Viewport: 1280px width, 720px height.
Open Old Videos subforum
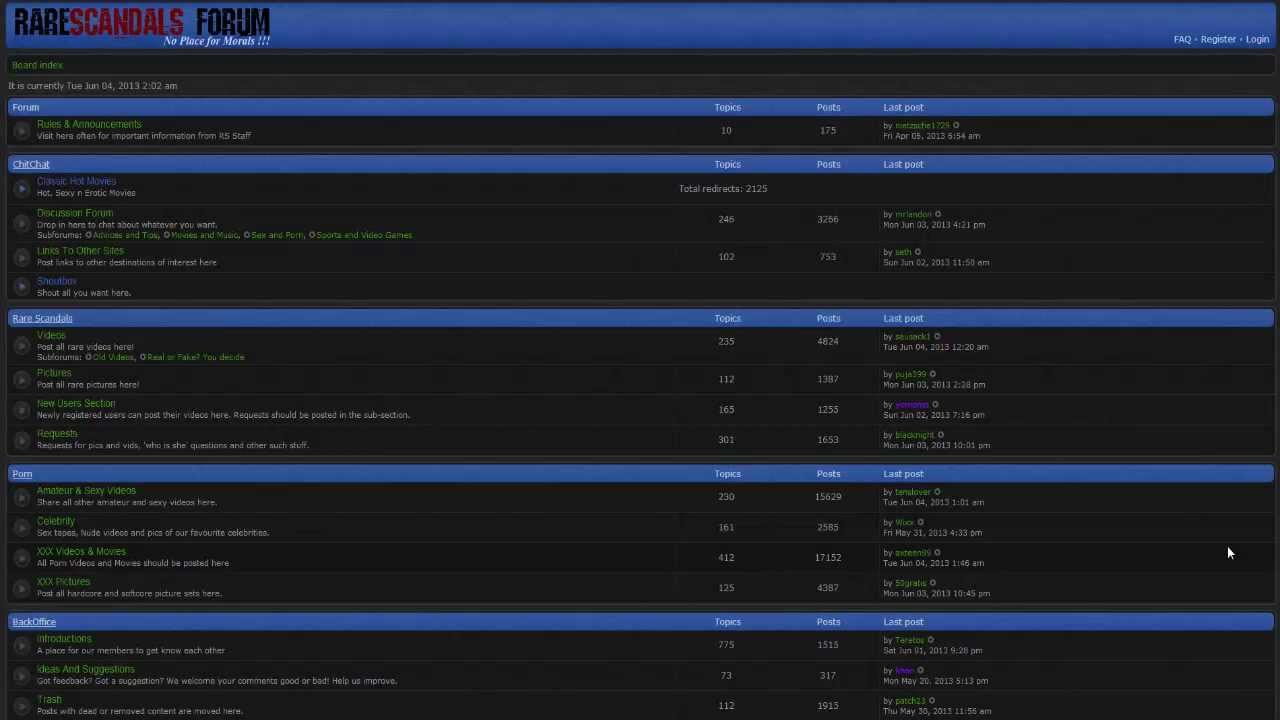click(113, 357)
